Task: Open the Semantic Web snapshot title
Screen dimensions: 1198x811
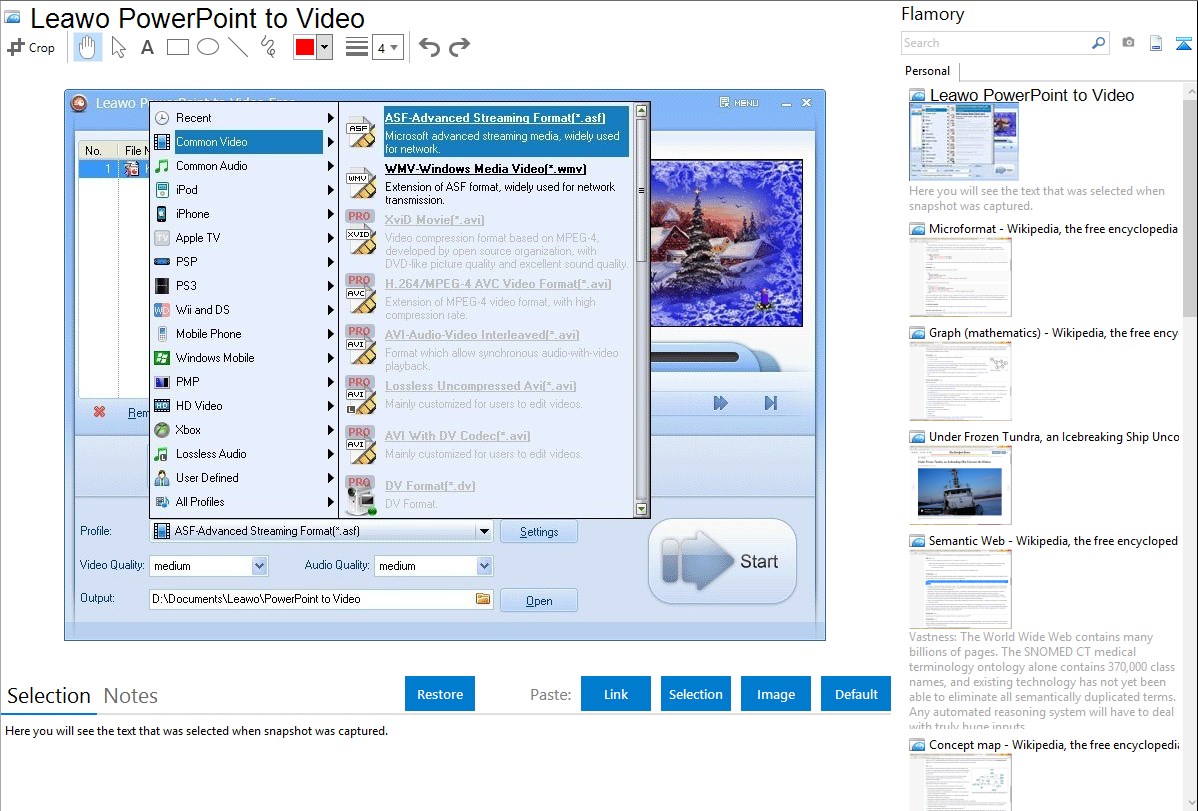Action: (1053, 541)
